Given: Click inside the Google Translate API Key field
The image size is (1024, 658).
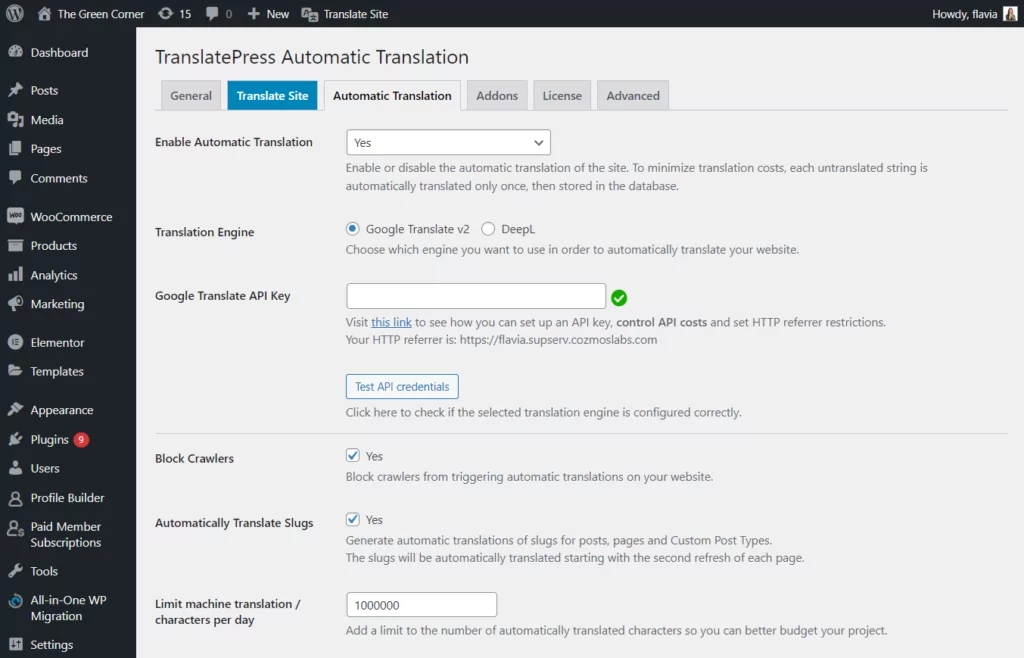Looking at the screenshot, I should 475,295.
